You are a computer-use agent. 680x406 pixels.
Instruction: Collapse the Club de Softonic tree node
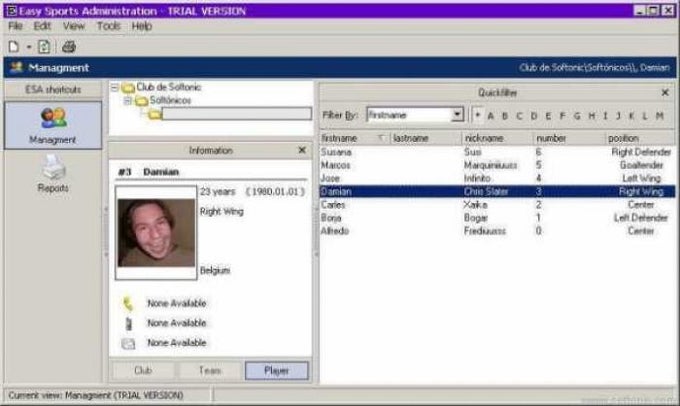(114, 88)
